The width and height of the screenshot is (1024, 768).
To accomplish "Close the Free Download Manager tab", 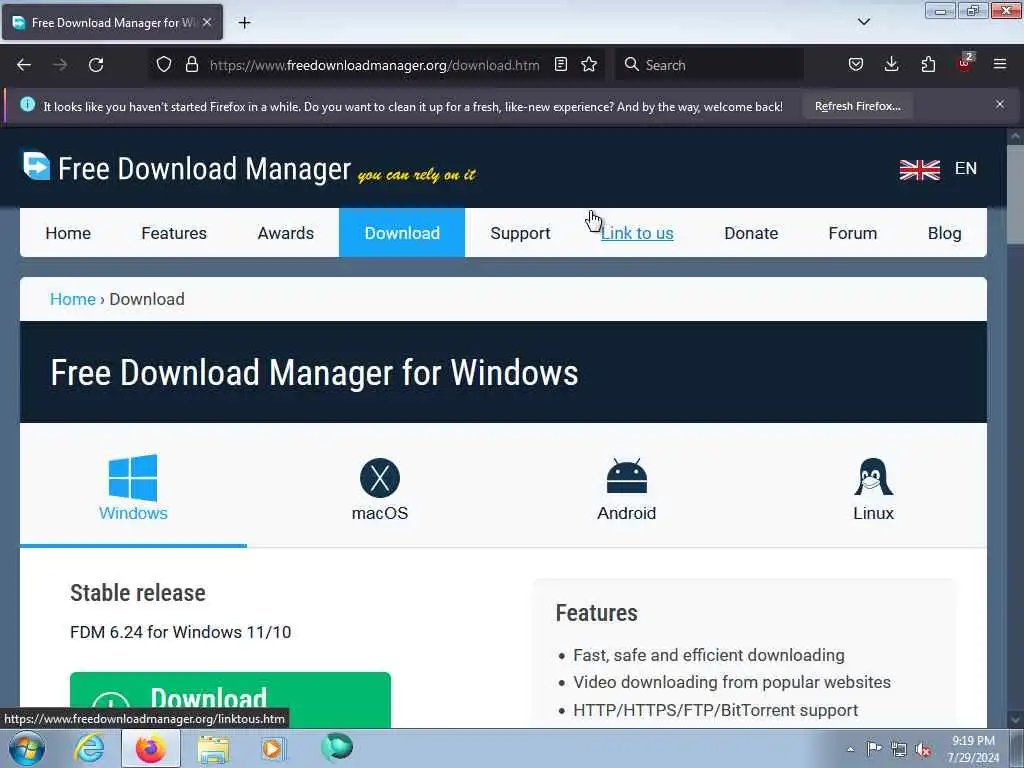I will tap(207, 22).
